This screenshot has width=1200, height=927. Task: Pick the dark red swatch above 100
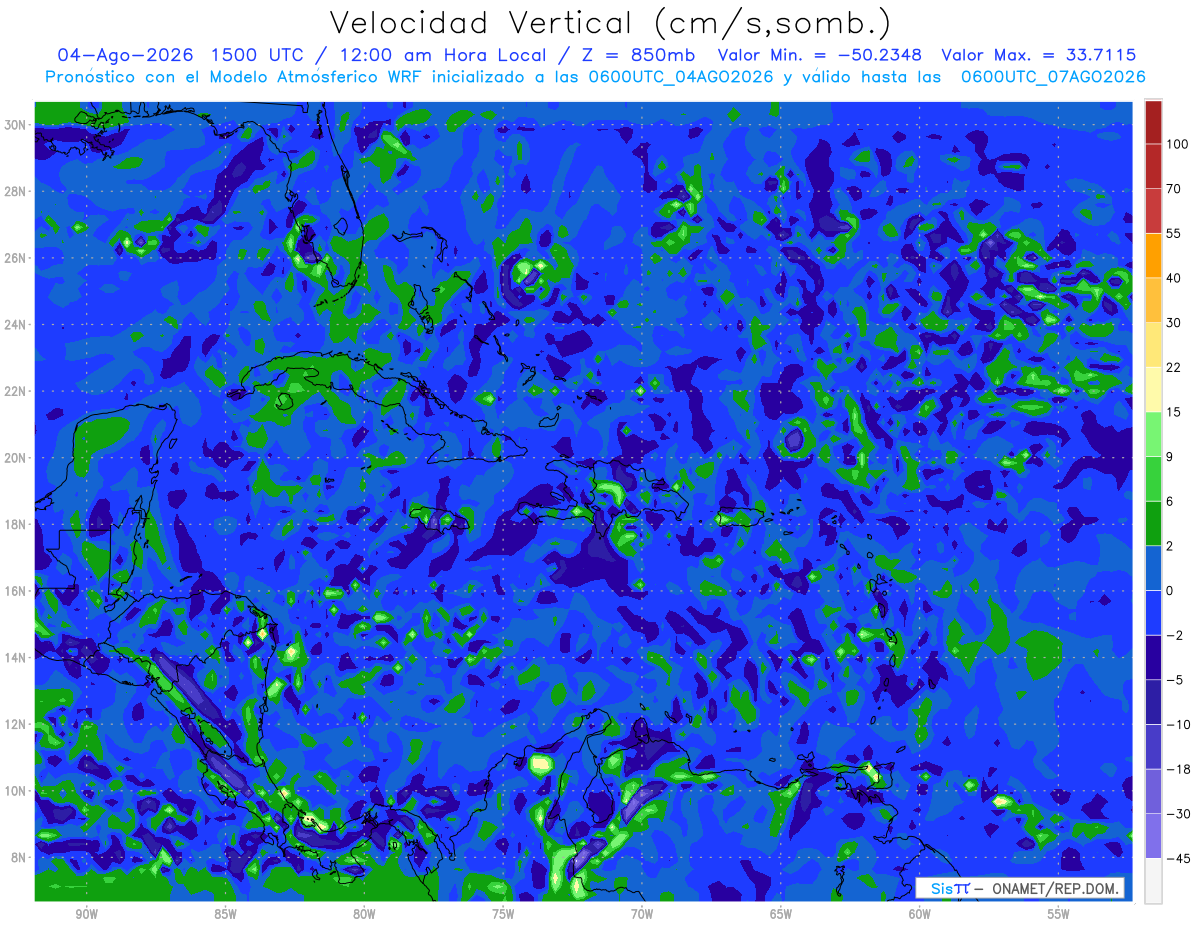pyautogui.click(x=1153, y=122)
